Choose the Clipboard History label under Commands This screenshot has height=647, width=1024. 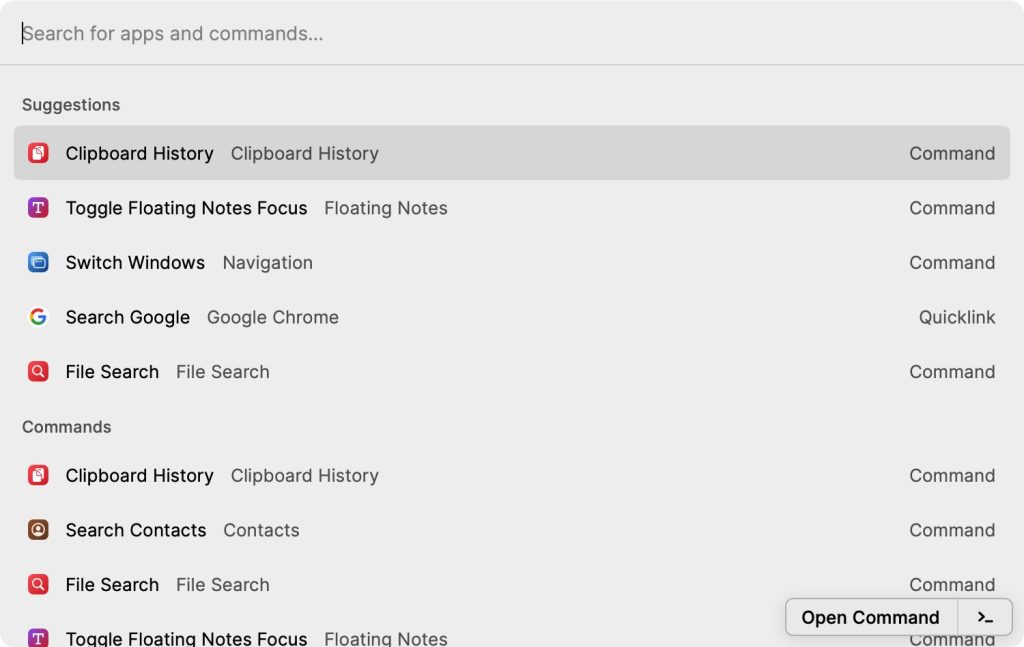(x=139, y=476)
